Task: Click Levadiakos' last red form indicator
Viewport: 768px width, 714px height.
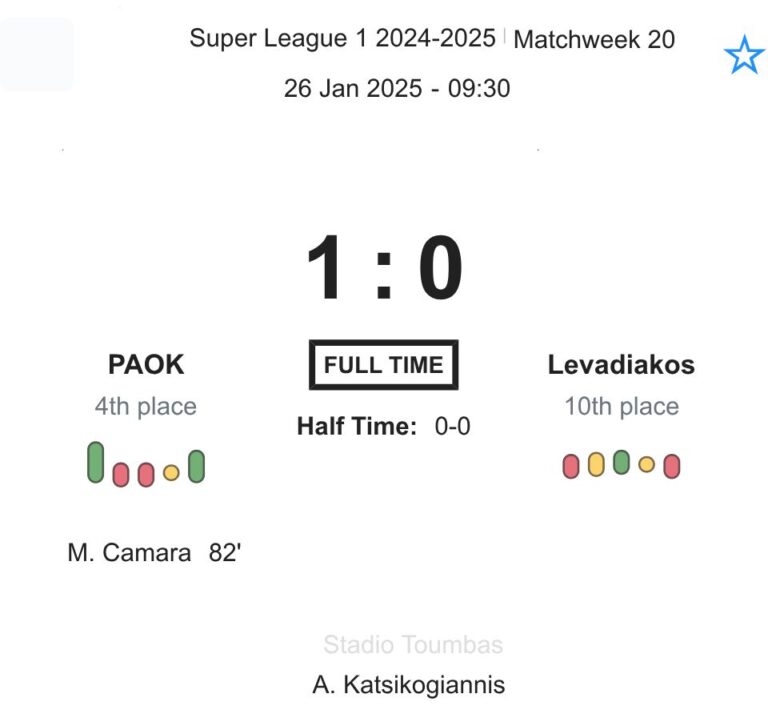Action: pyautogui.click(x=672, y=466)
